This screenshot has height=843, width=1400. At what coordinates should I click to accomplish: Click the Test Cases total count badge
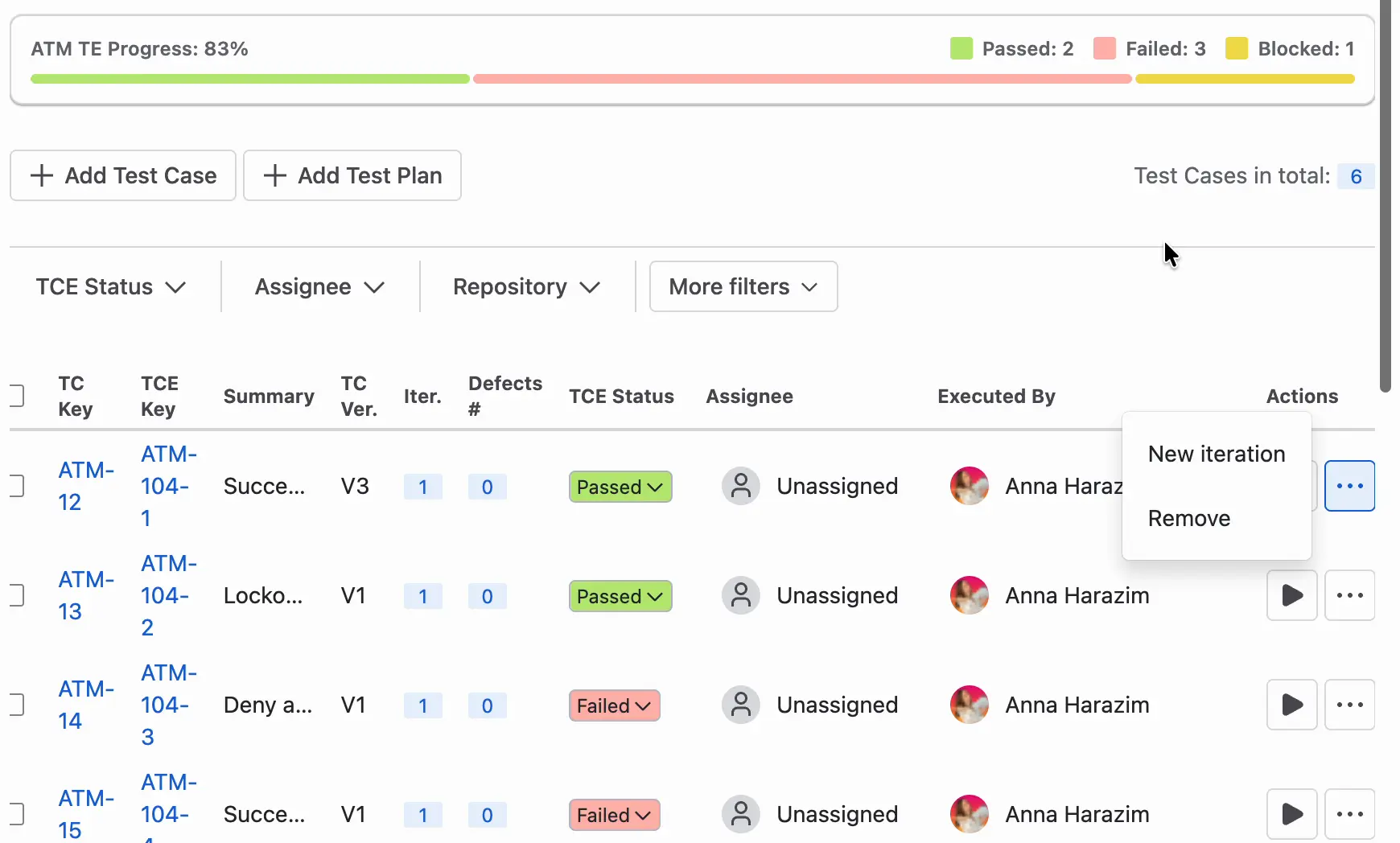click(x=1356, y=176)
